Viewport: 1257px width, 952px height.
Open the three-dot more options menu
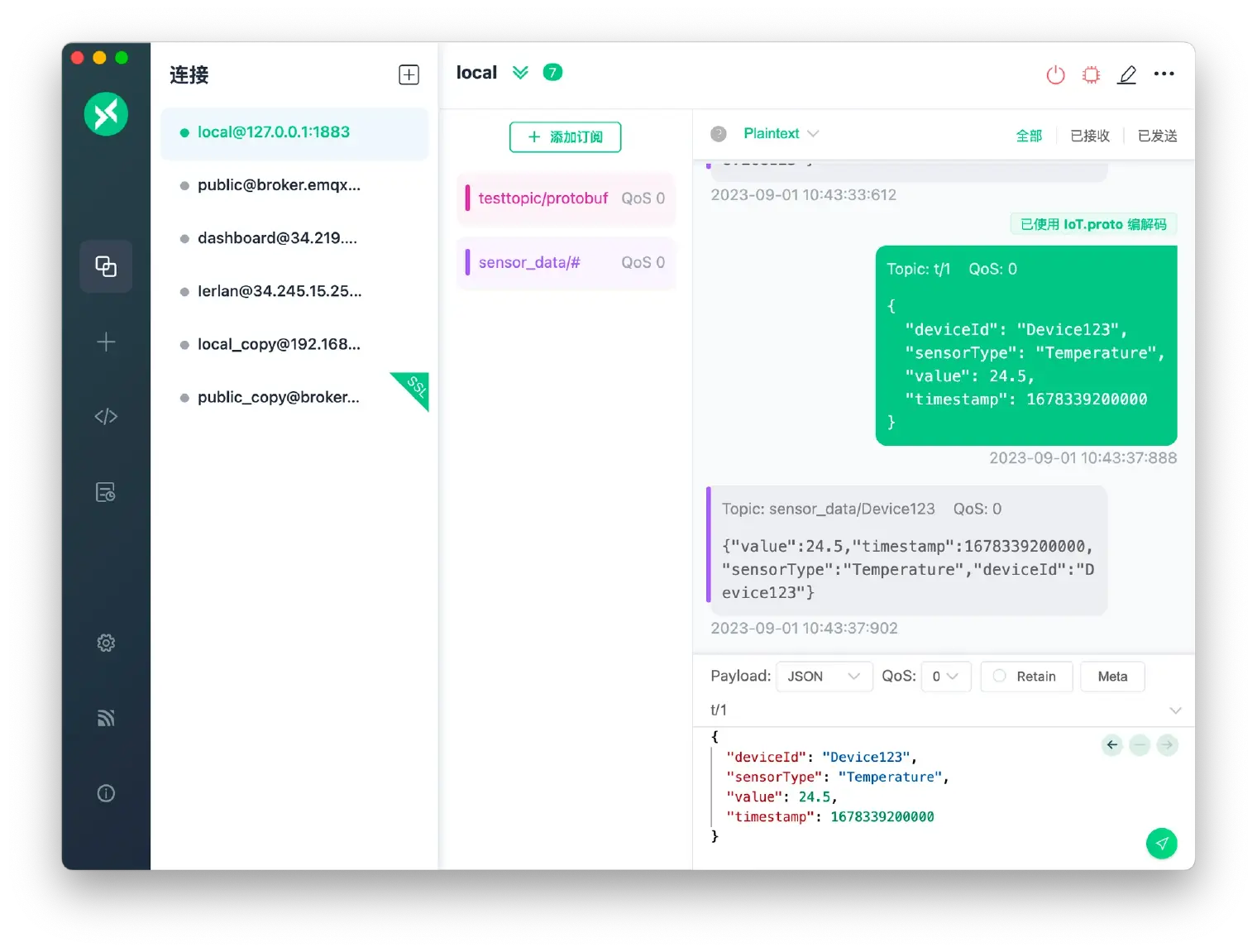[x=1164, y=74]
